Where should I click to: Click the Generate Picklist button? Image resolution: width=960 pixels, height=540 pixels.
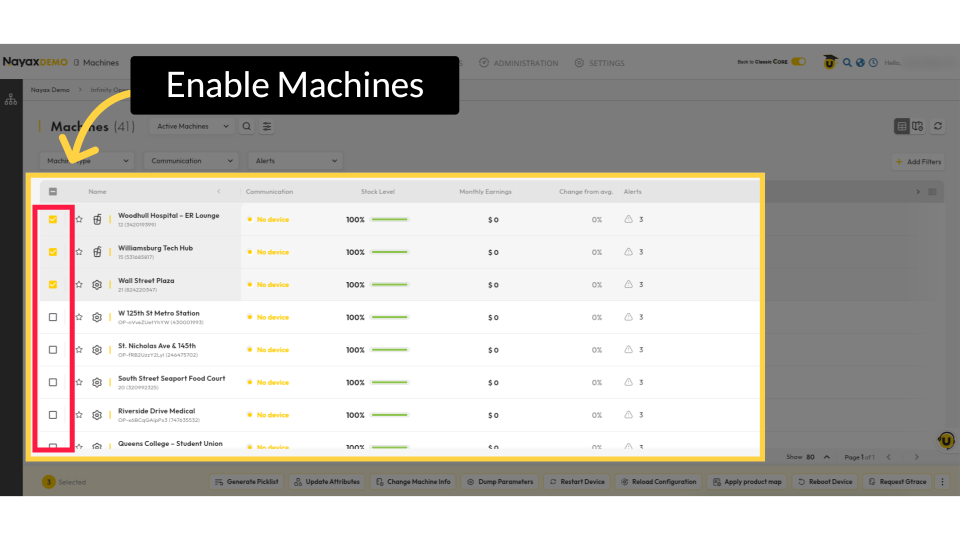point(247,482)
